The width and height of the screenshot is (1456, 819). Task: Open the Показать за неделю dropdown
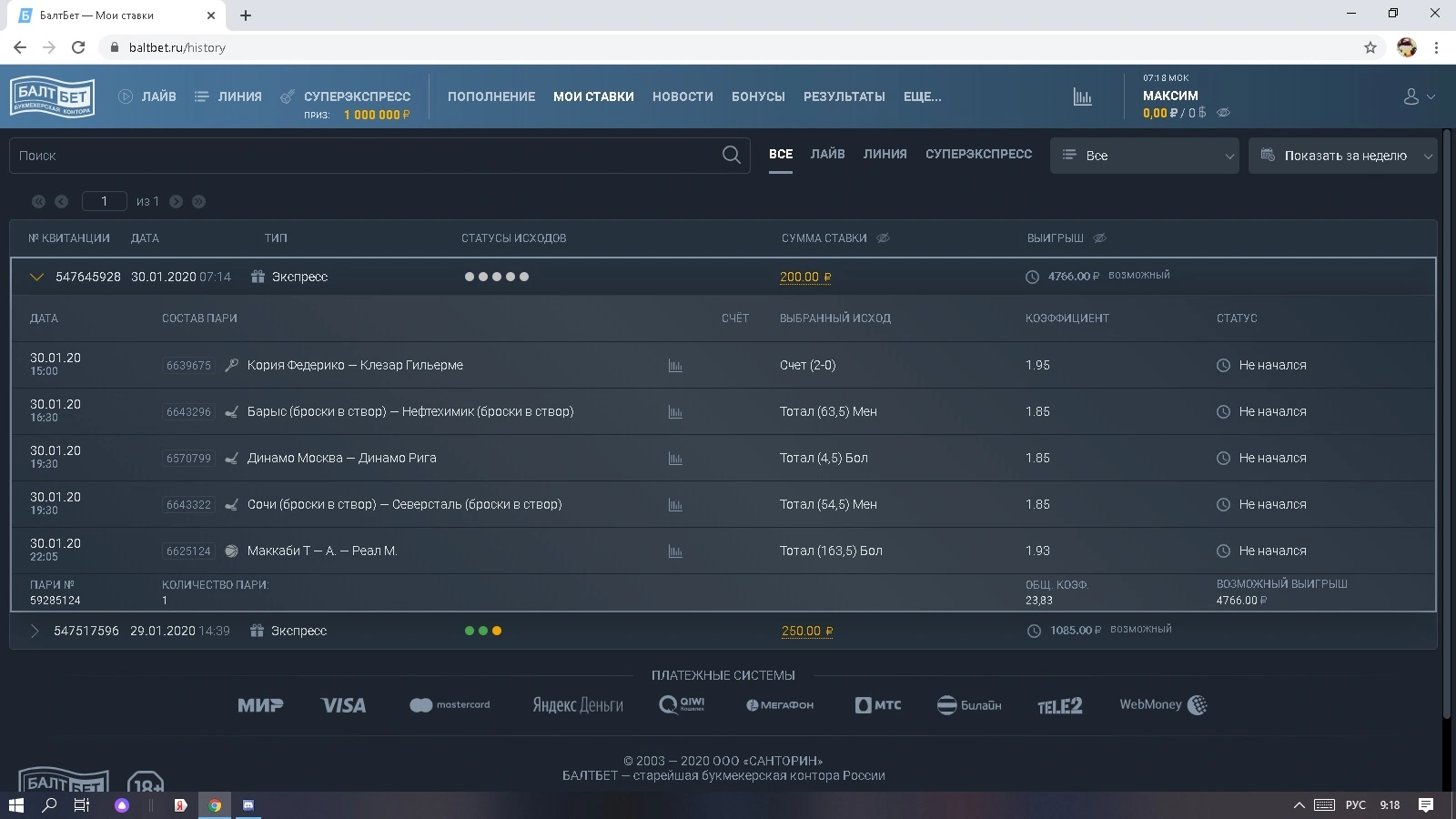1343,156
